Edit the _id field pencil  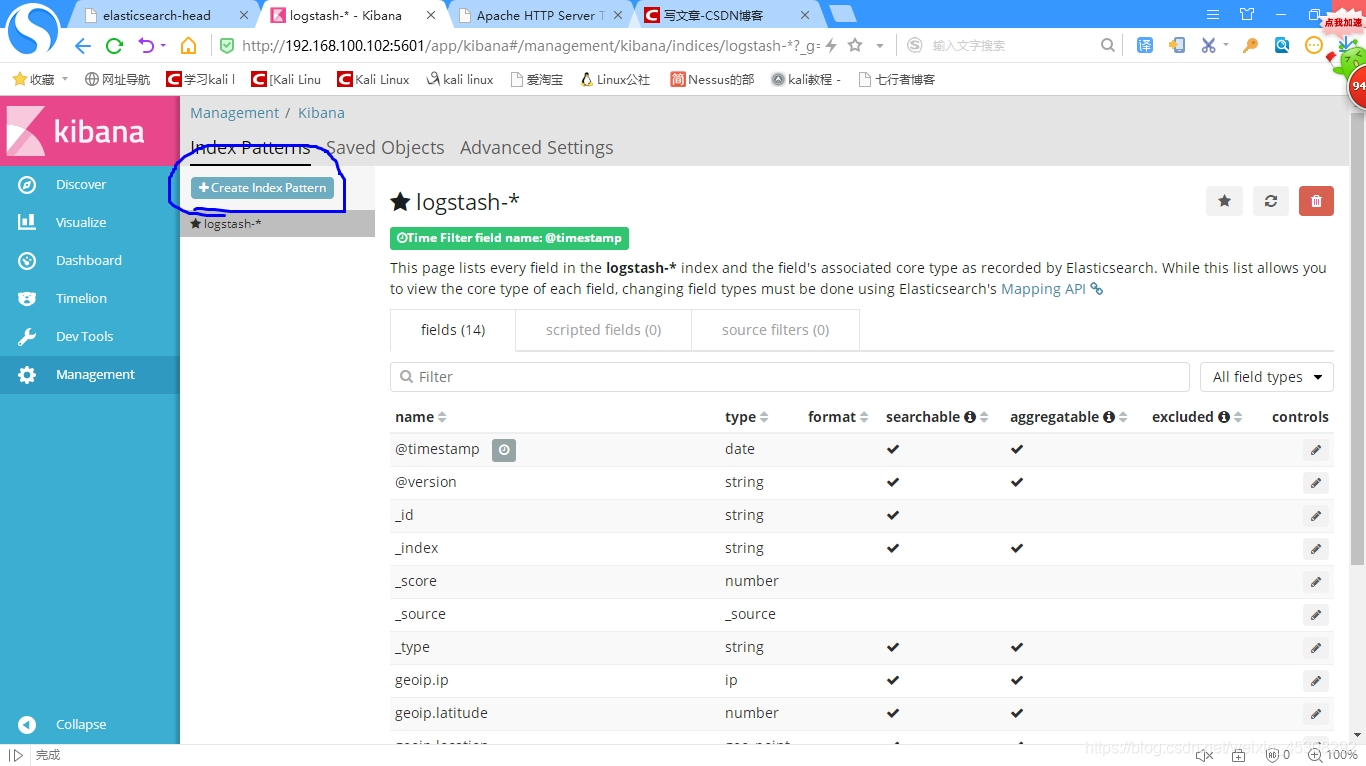(x=1316, y=516)
